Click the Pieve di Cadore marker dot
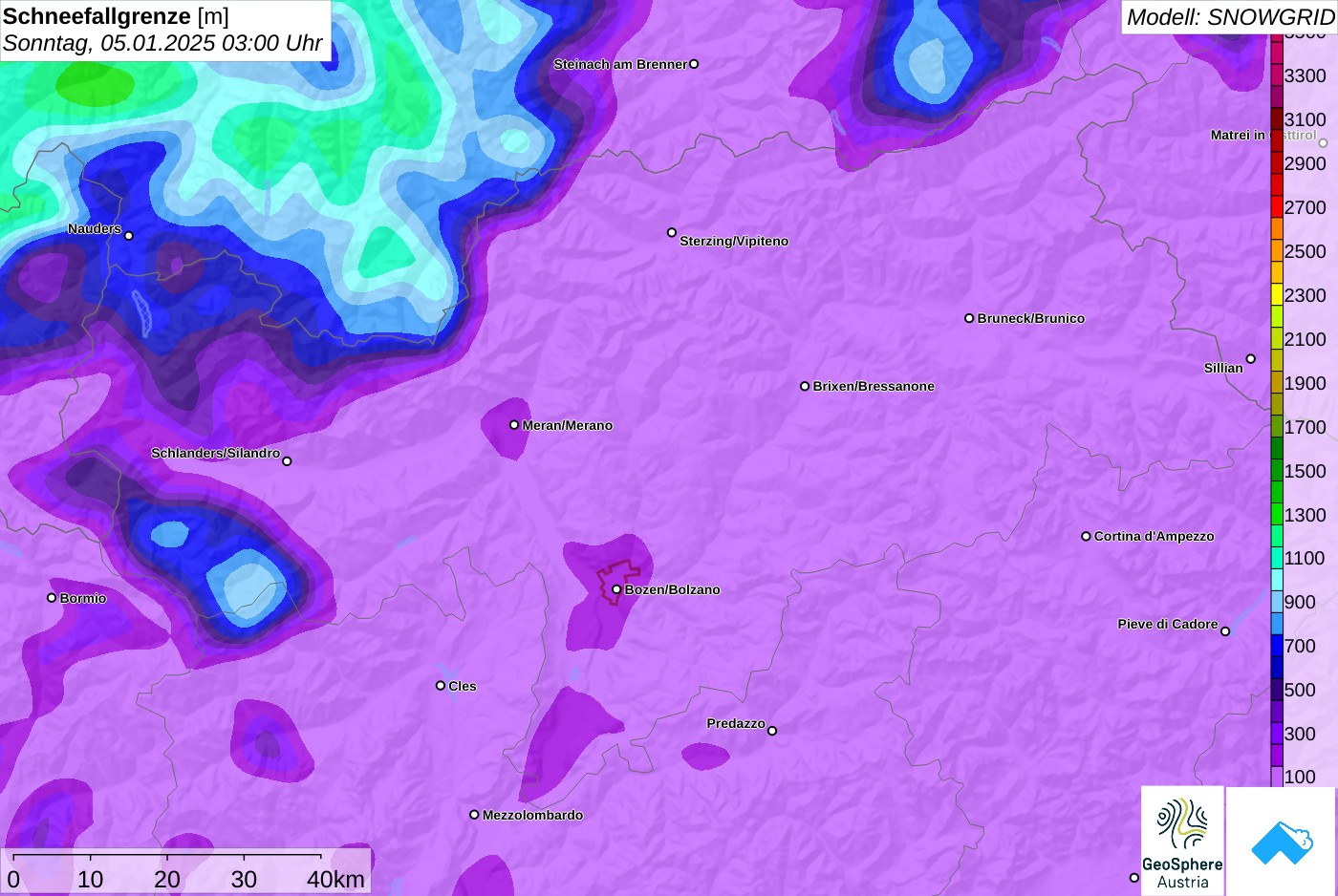The height and width of the screenshot is (896, 1338). [1225, 631]
